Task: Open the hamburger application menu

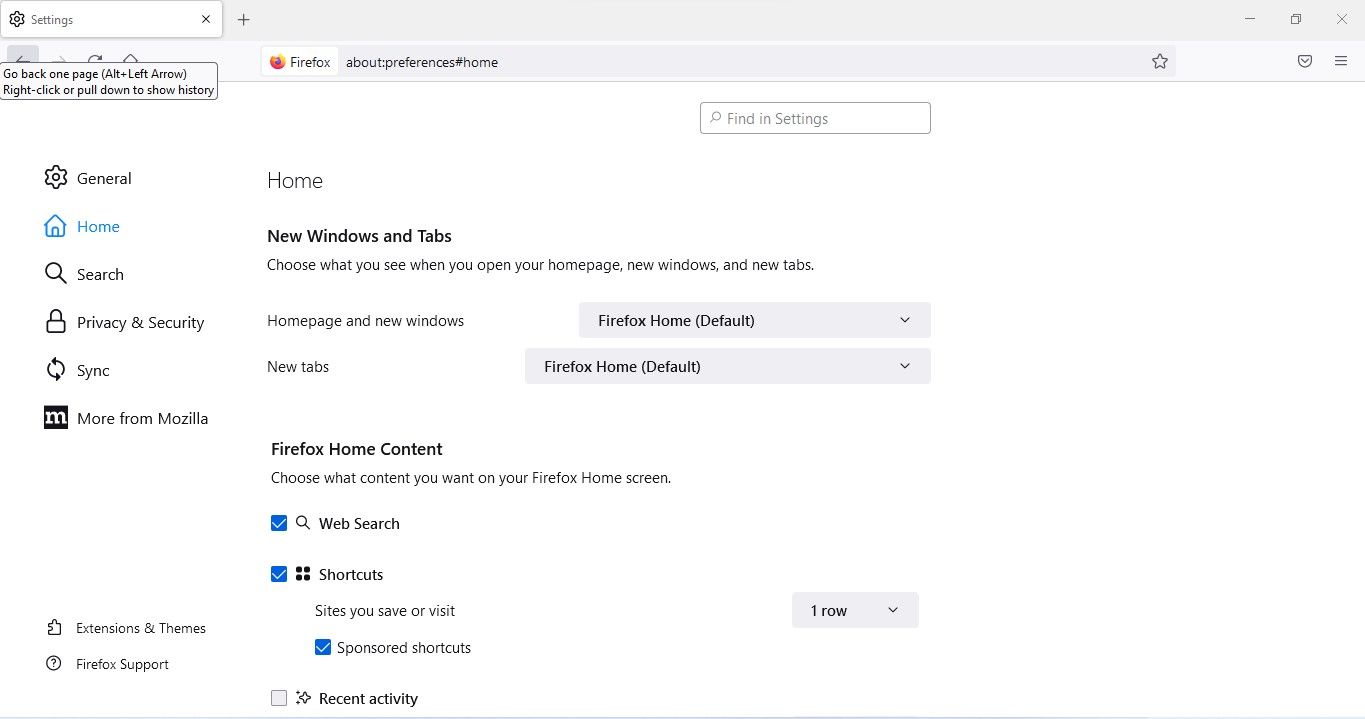Action: [1341, 62]
